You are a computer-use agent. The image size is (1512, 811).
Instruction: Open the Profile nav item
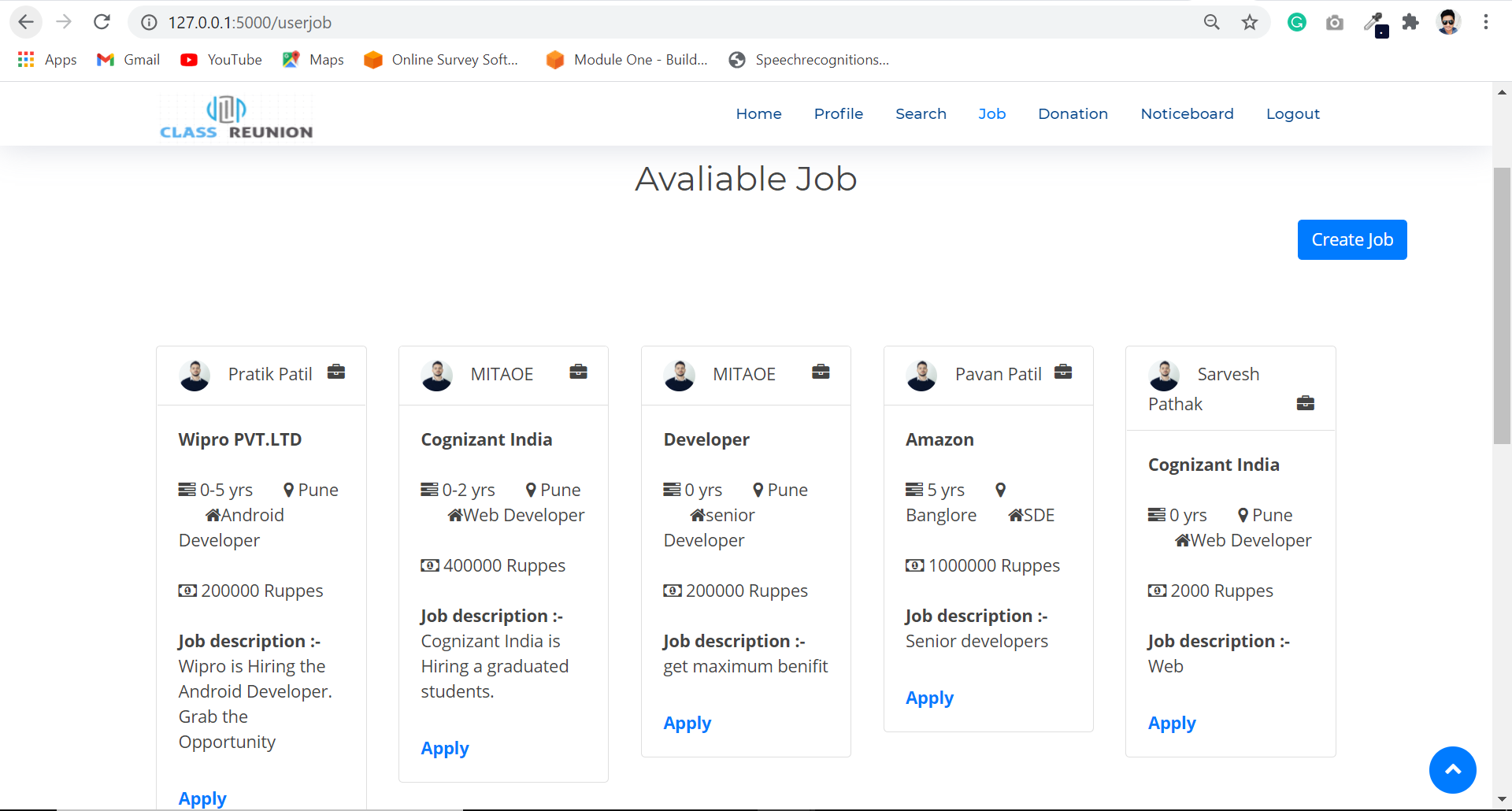[x=839, y=114]
